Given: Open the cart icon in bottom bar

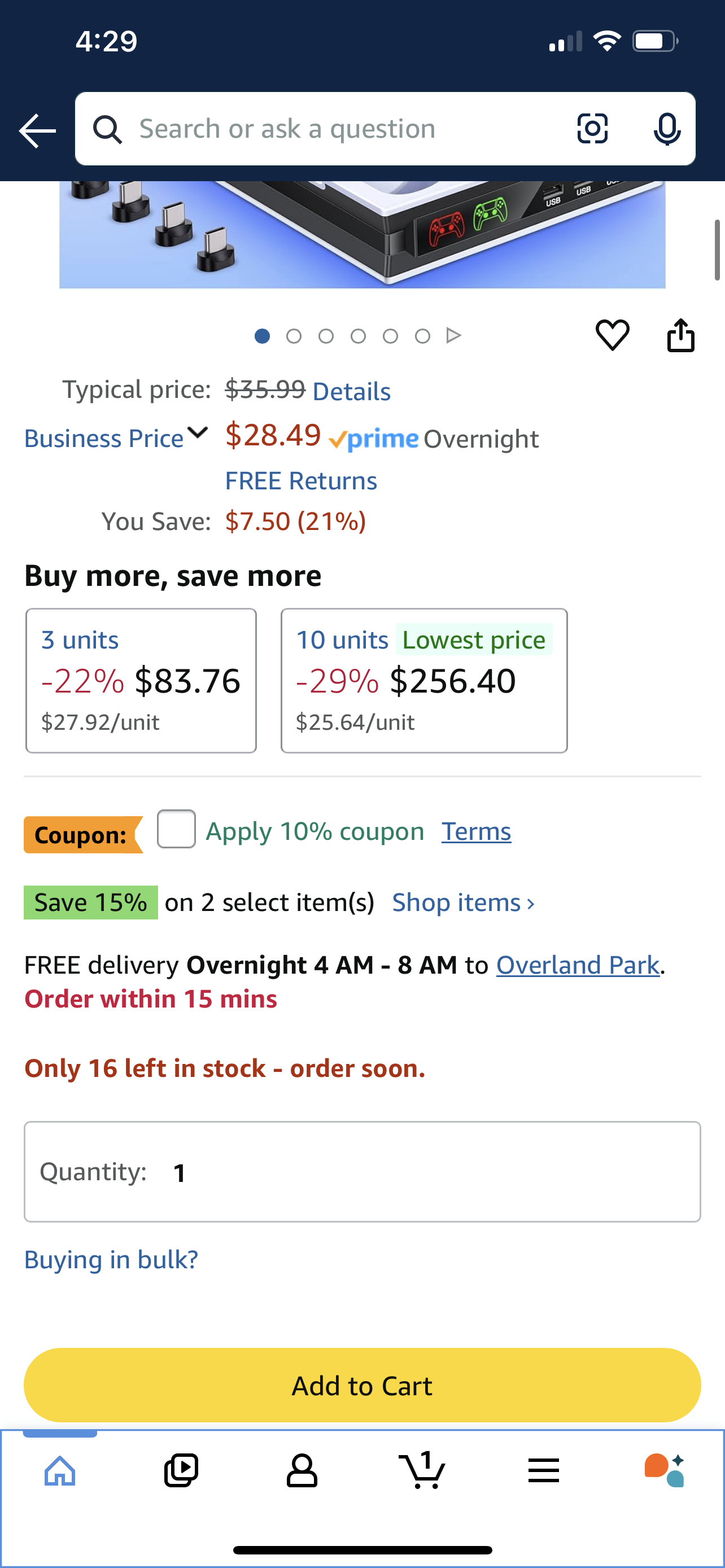Looking at the screenshot, I should click(422, 1470).
